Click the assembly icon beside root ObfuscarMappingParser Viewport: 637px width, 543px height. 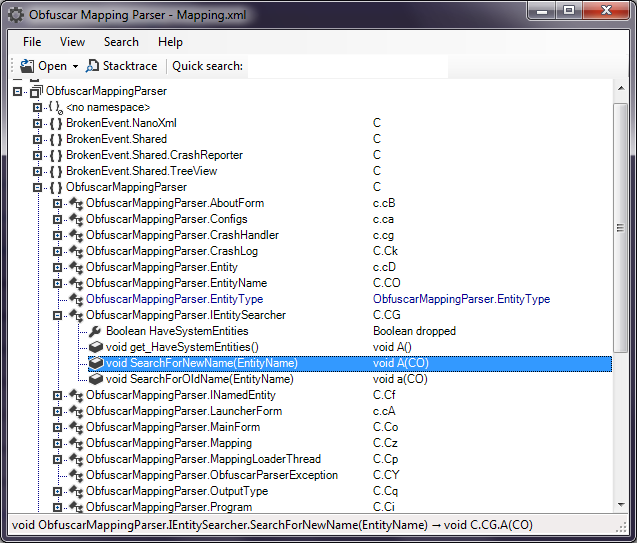[x=36, y=91]
